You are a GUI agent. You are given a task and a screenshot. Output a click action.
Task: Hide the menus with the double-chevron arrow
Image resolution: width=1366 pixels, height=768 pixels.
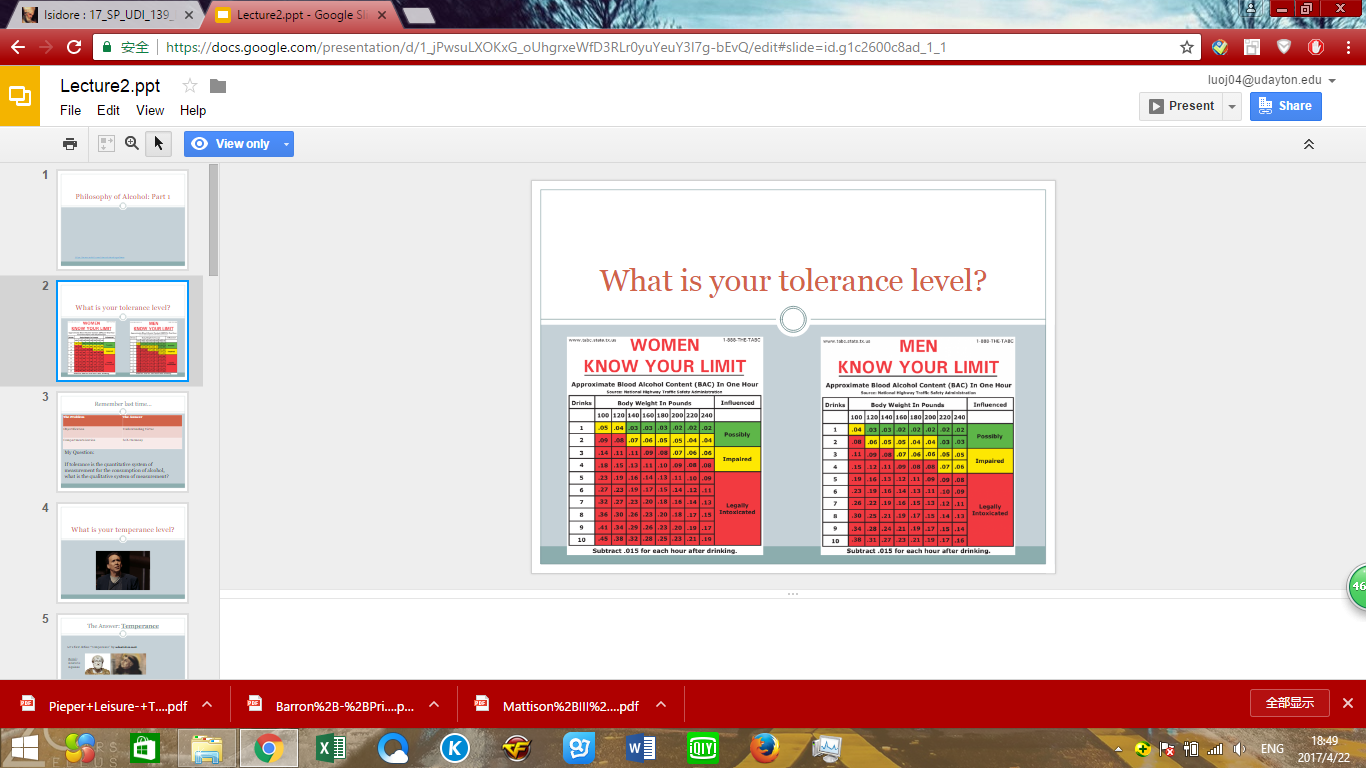click(1308, 144)
